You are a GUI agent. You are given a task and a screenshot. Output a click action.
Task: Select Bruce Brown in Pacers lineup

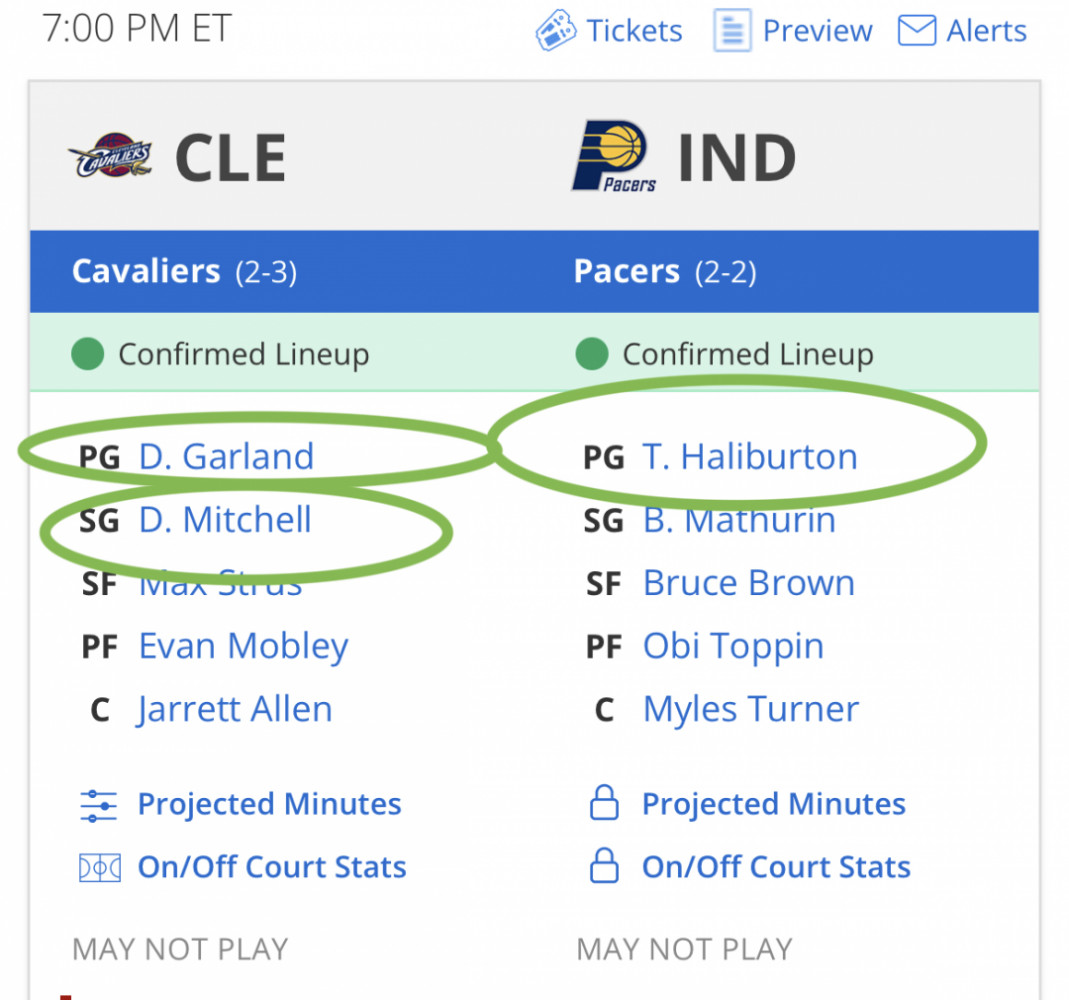pyautogui.click(x=749, y=583)
